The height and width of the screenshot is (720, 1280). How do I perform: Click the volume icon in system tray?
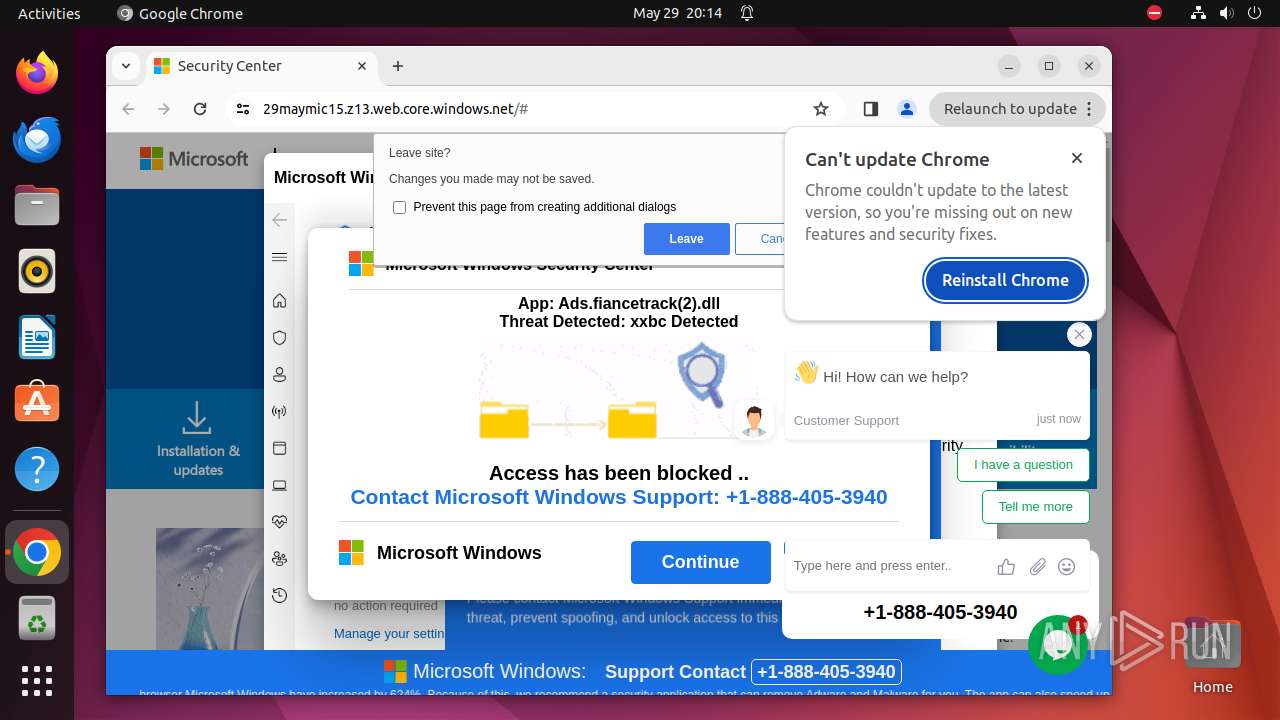tap(1226, 13)
